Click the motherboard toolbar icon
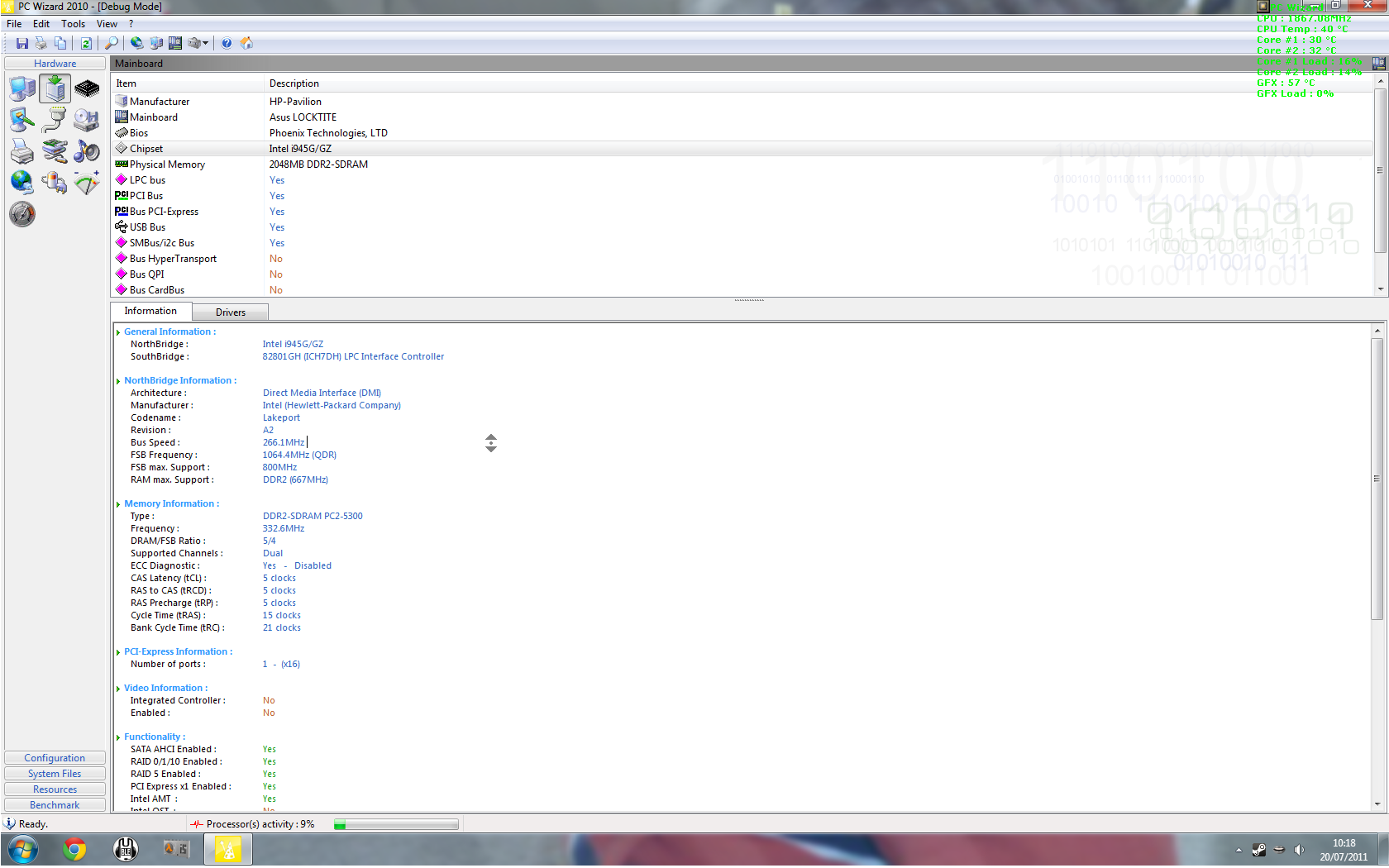Viewport: 1389px width, 868px height. click(175, 43)
